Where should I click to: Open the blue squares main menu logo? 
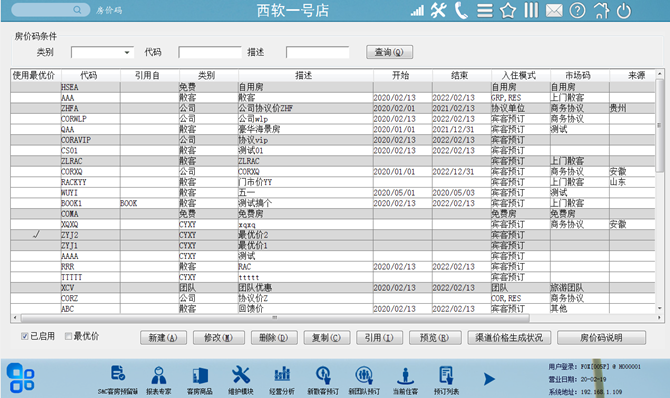click(20, 377)
